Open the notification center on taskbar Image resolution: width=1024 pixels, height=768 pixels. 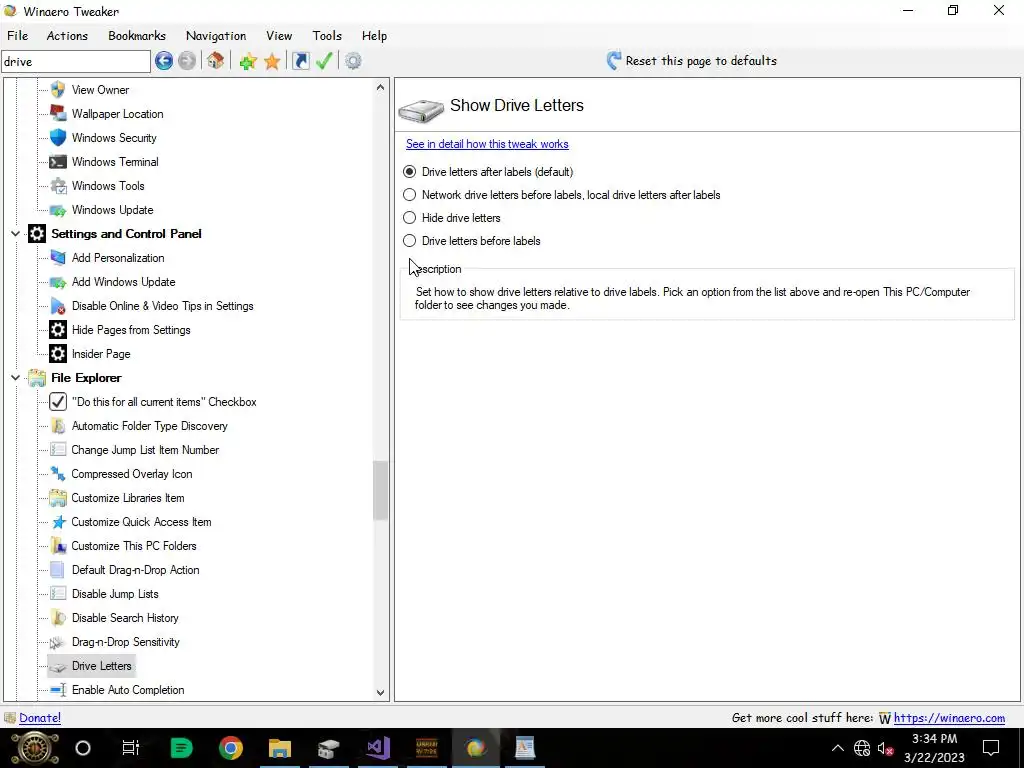point(991,748)
